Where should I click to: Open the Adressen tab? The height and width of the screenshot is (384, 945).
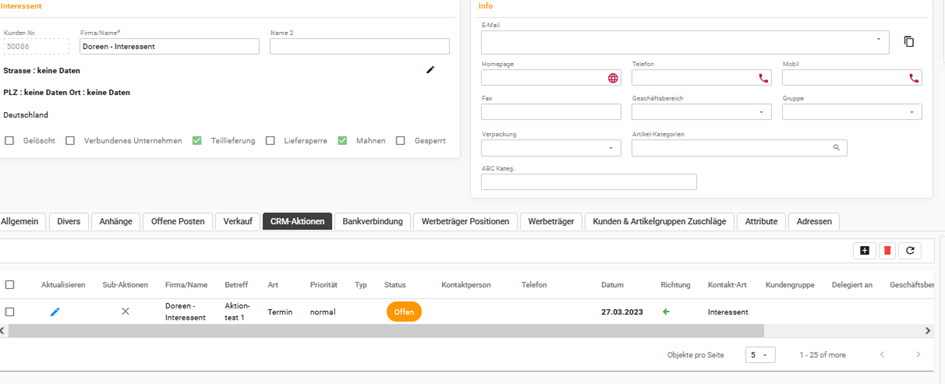click(814, 221)
